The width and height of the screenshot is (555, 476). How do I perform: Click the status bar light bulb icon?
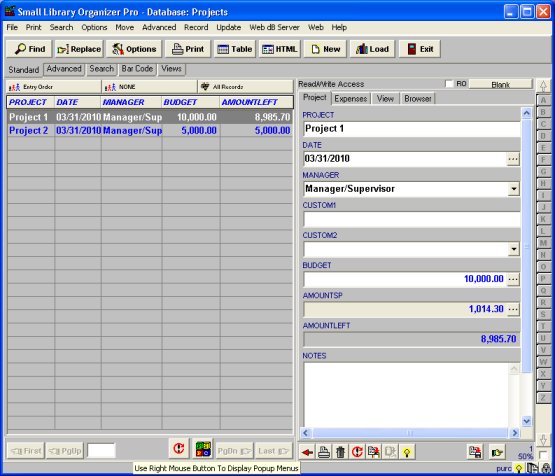tap(519, 469)
